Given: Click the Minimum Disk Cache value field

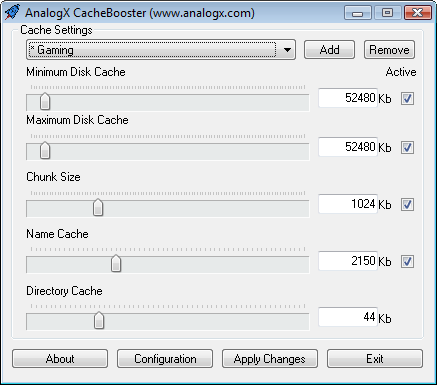Looking at the screenshot, I should click(348, 98).
